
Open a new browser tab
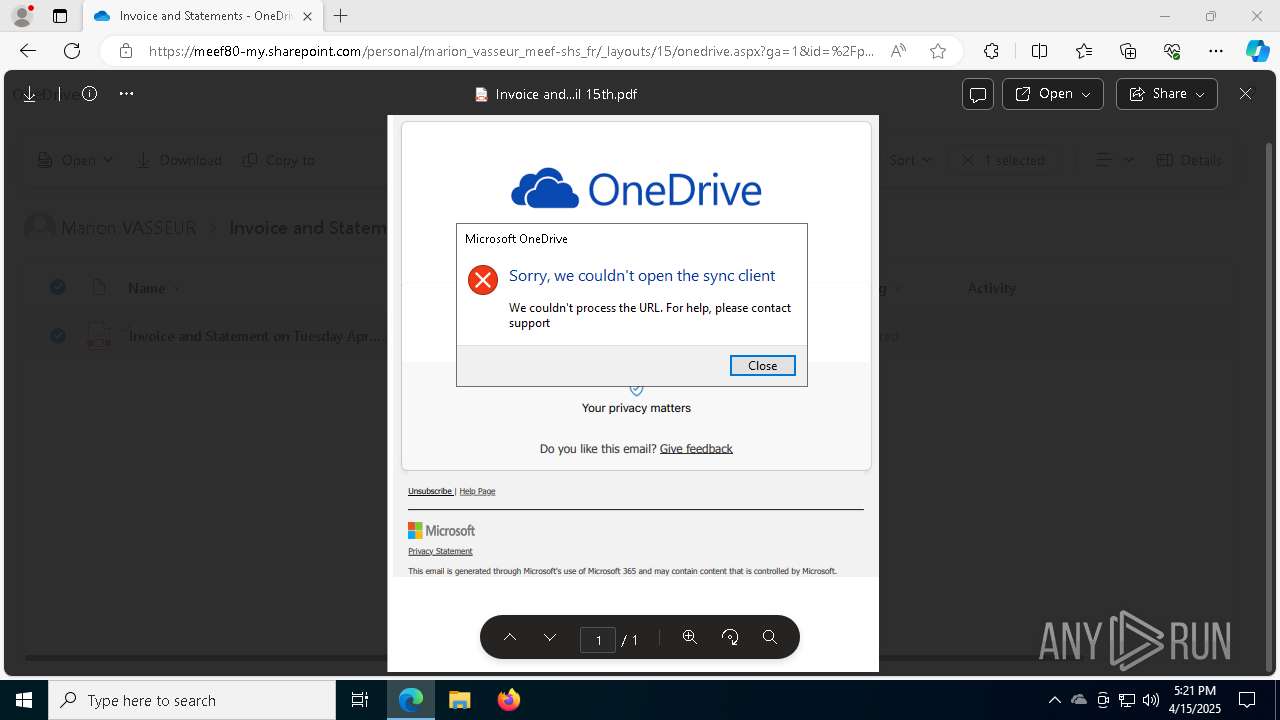pos(341,16)
